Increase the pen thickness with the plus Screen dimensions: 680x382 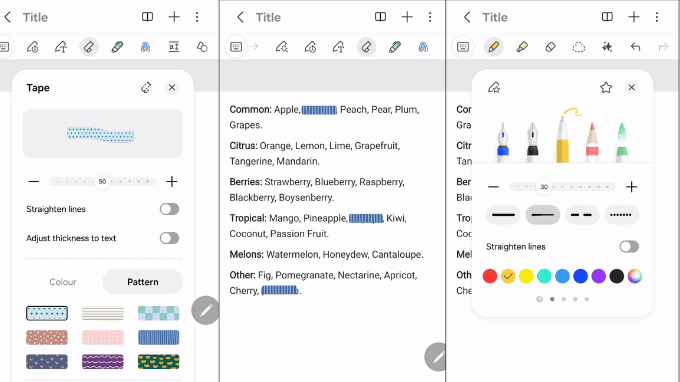tap(631, 187)
